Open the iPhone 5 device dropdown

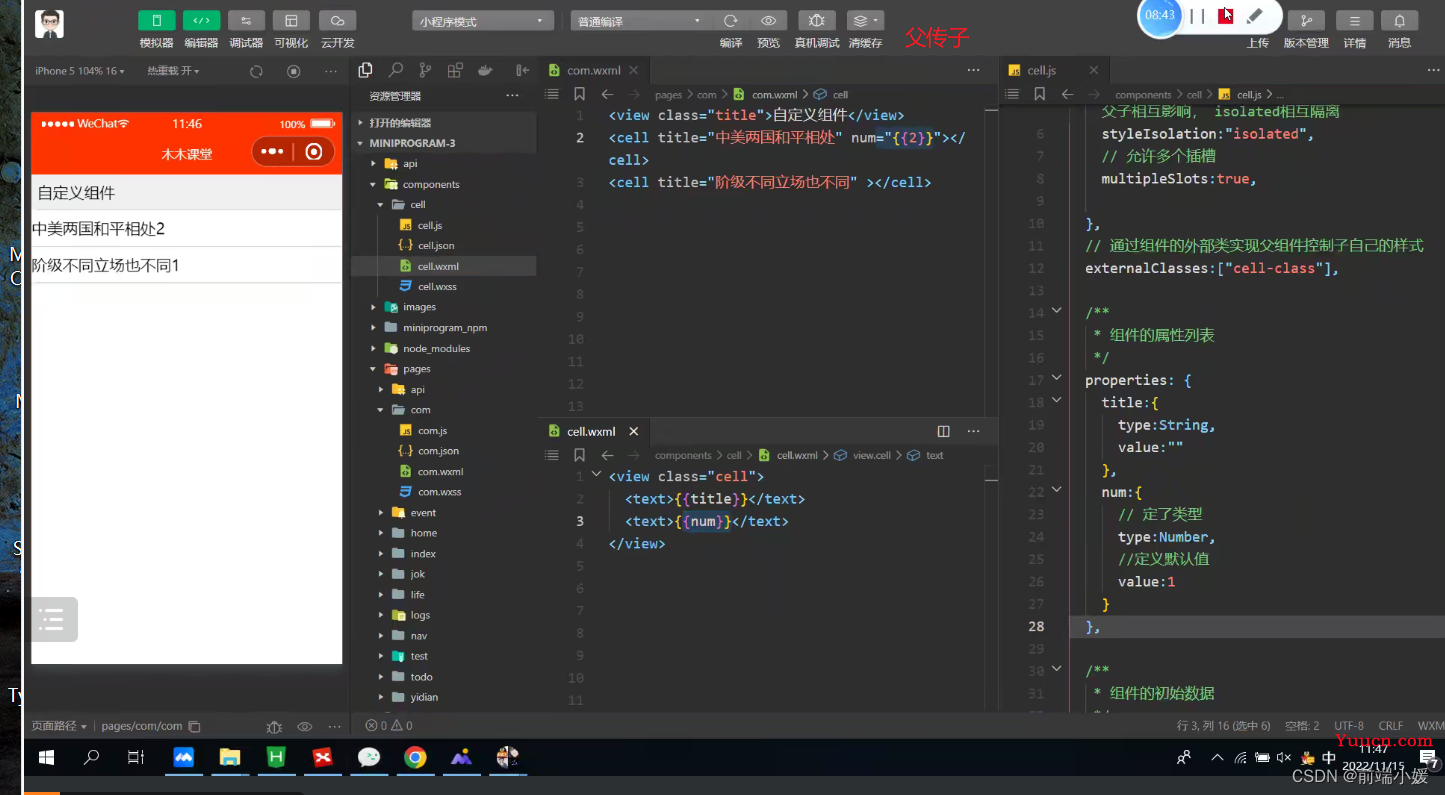[80, 71]
